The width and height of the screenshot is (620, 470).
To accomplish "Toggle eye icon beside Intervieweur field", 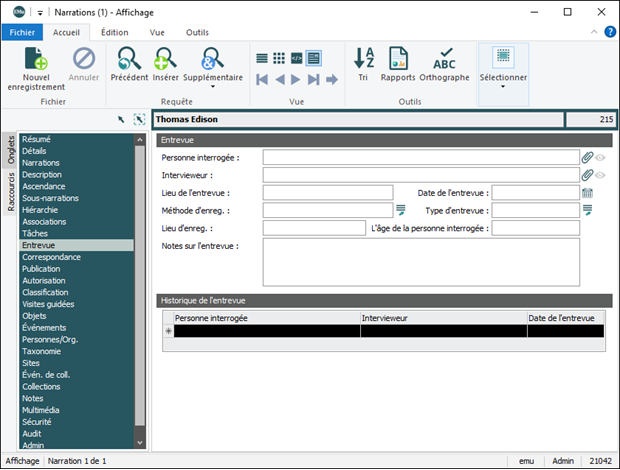I will click(x=601, y=175).
